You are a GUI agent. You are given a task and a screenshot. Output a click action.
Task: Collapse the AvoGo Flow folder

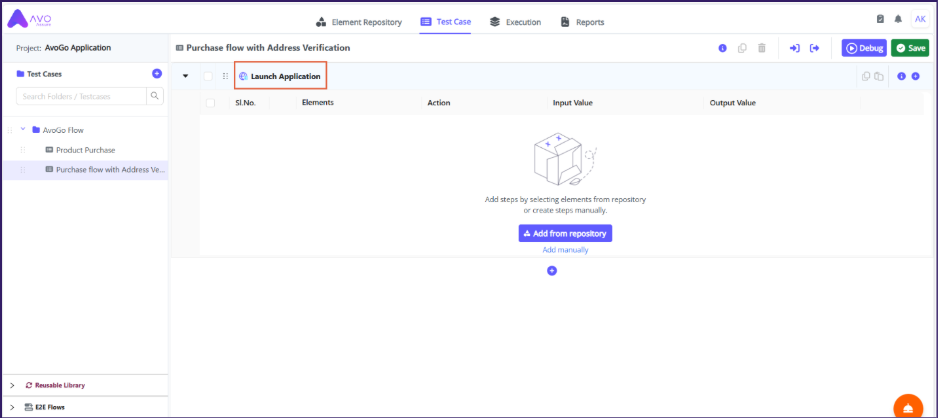(23, 129)
